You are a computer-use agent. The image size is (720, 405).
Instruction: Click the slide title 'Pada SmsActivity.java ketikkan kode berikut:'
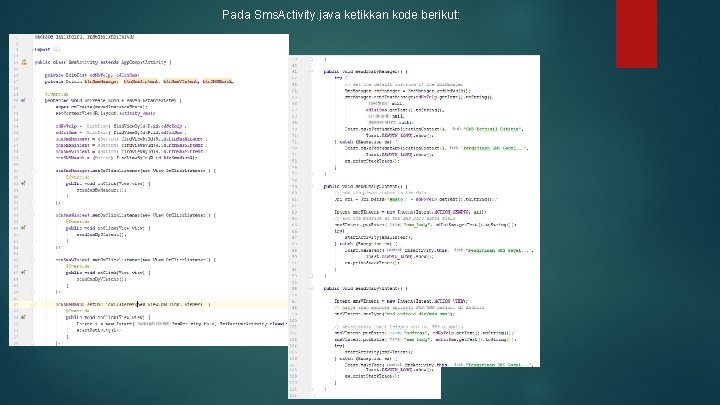click(341, 15)
